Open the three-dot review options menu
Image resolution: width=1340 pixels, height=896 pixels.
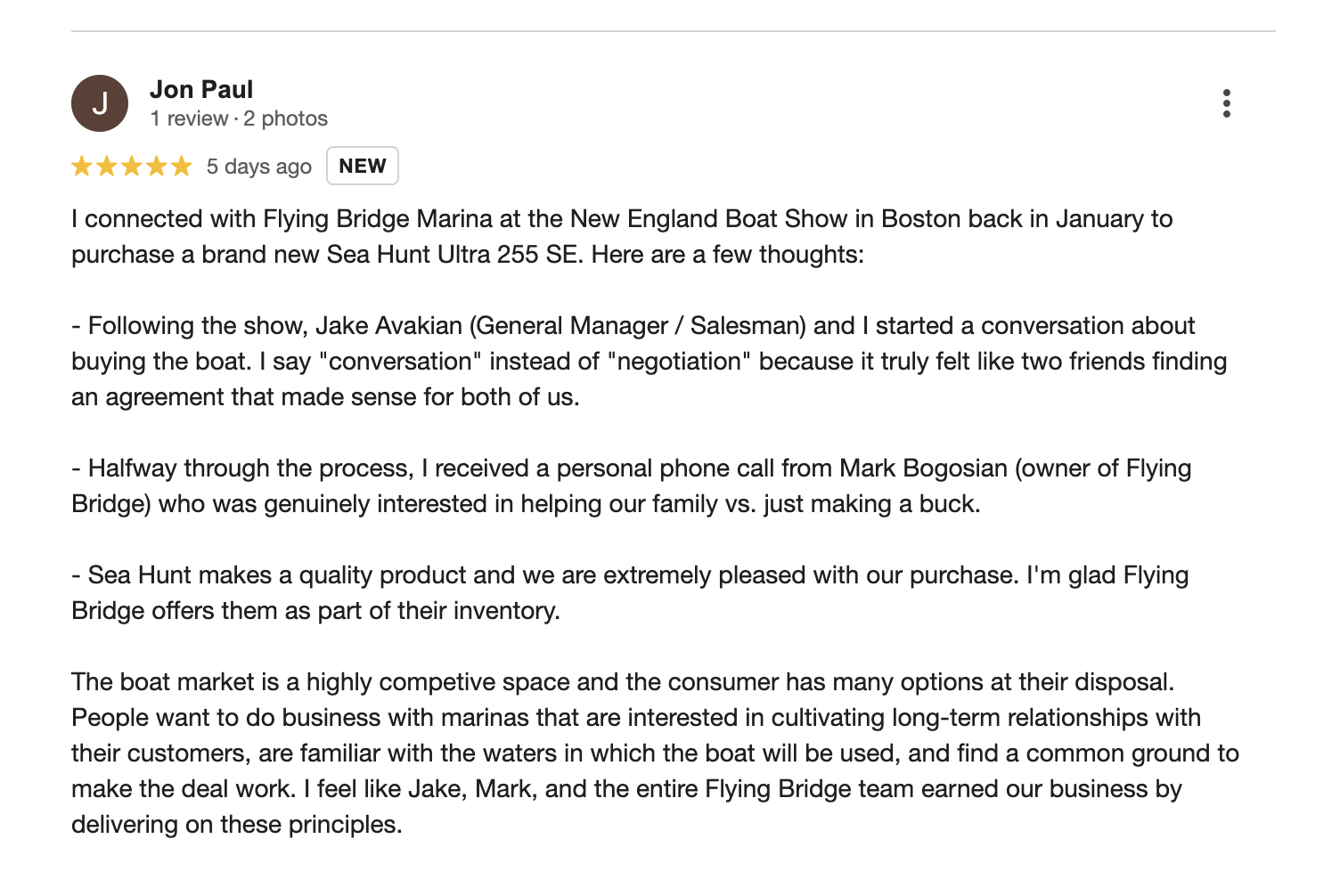click(1227, 103)
